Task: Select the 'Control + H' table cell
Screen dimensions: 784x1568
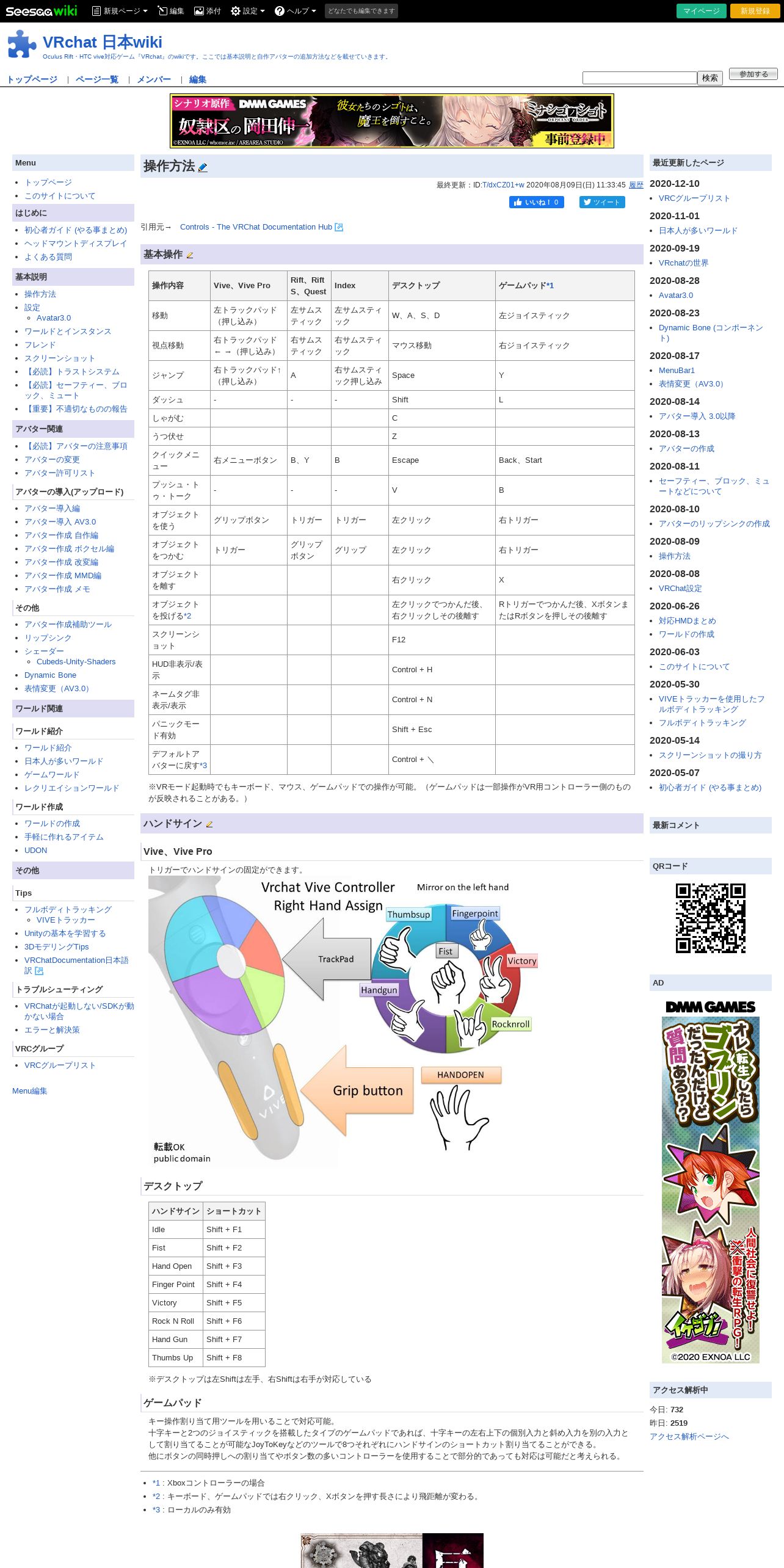Action: coord(442,670)
